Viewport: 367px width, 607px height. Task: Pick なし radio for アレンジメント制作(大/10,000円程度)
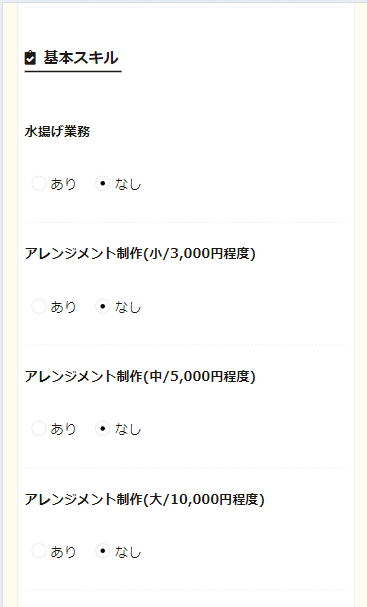(103, 551)
